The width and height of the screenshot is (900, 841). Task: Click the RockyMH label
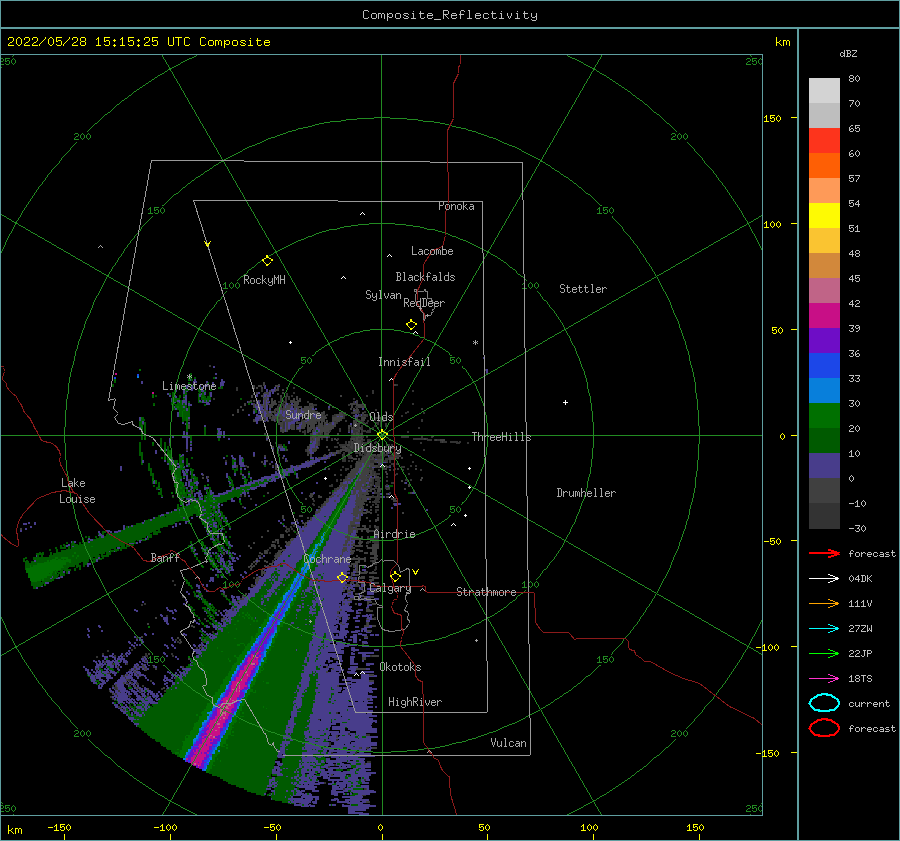pos(264,280)
